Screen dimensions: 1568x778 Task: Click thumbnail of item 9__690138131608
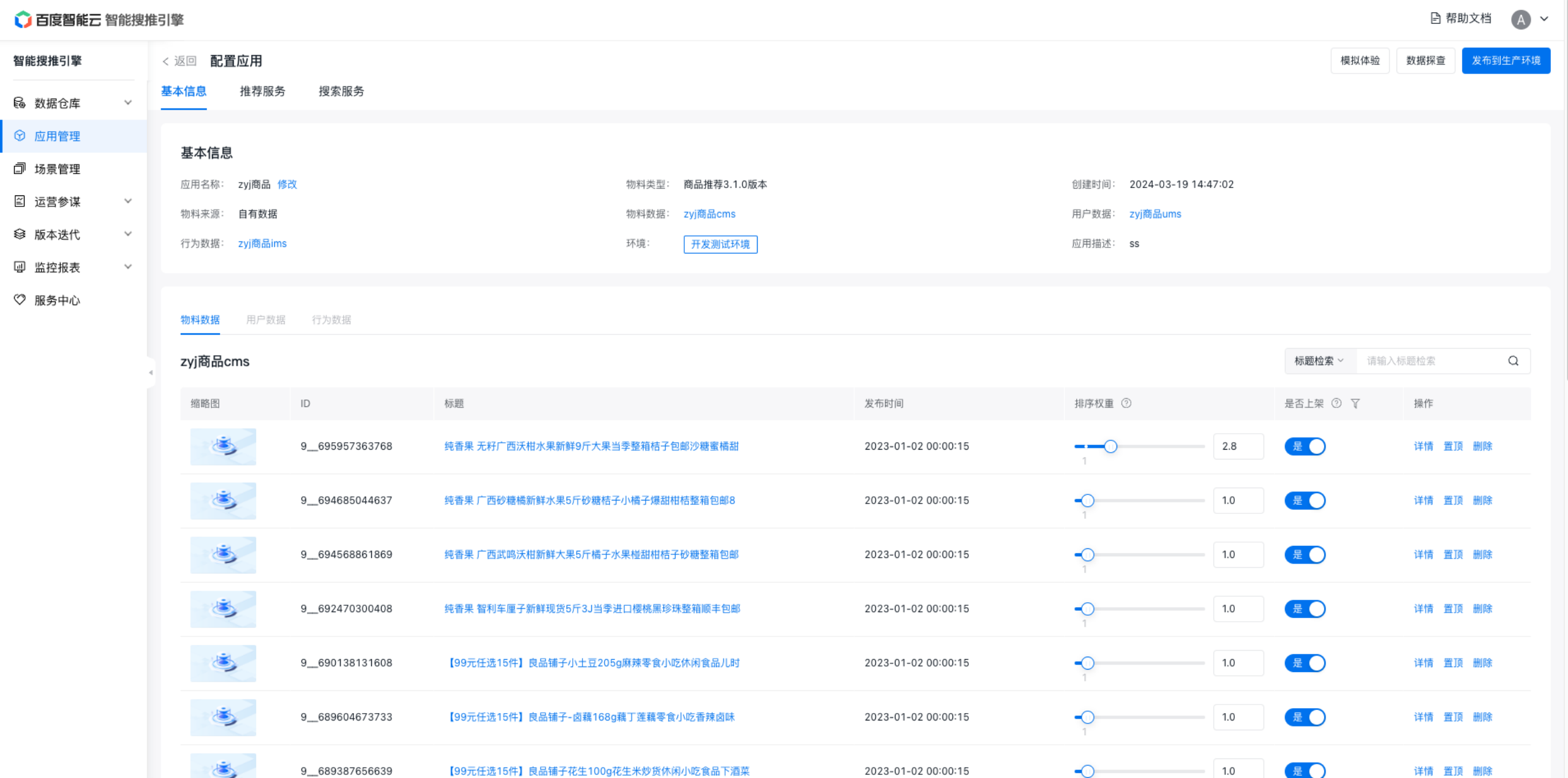pos(223,663)
